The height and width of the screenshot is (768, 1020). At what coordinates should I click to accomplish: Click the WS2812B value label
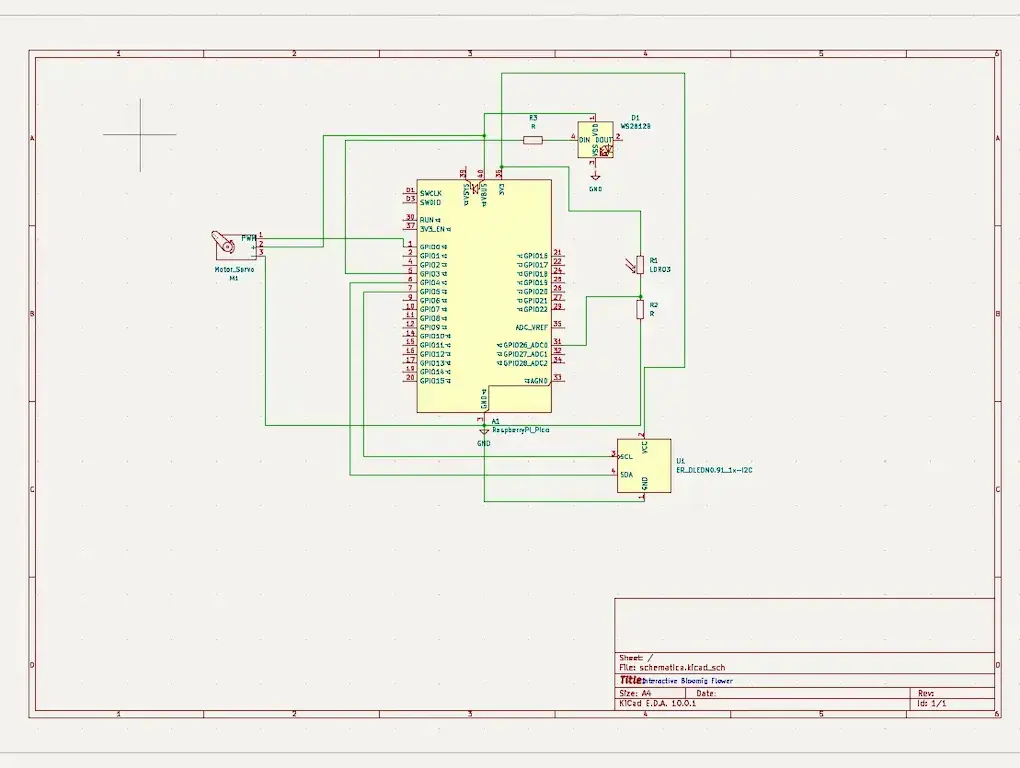635,126
